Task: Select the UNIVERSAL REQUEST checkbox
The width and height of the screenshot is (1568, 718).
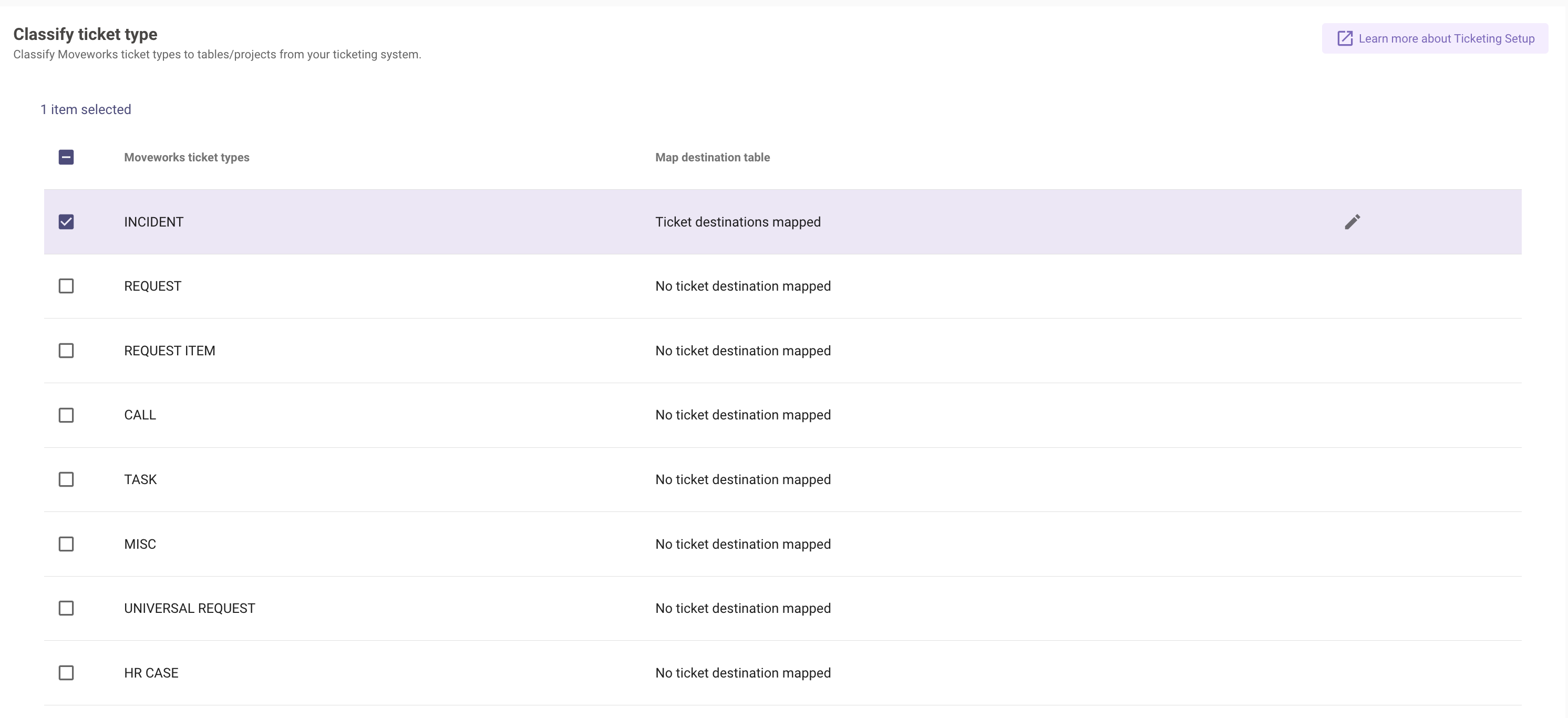Action: [66, 608]
